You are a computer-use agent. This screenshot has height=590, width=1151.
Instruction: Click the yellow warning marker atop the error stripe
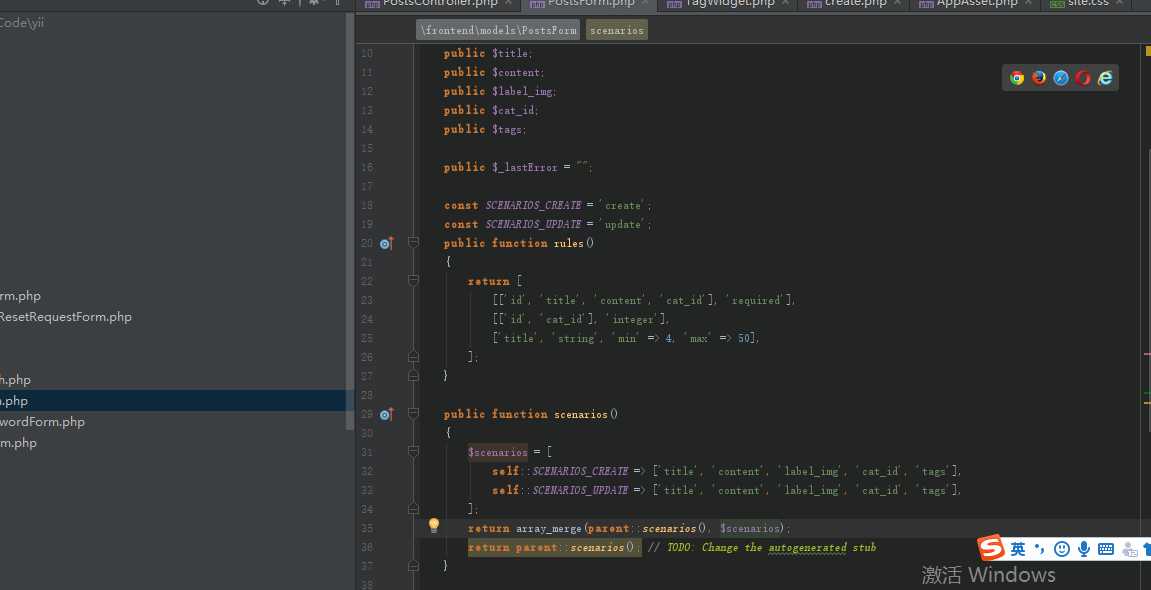click(1148, 51)
